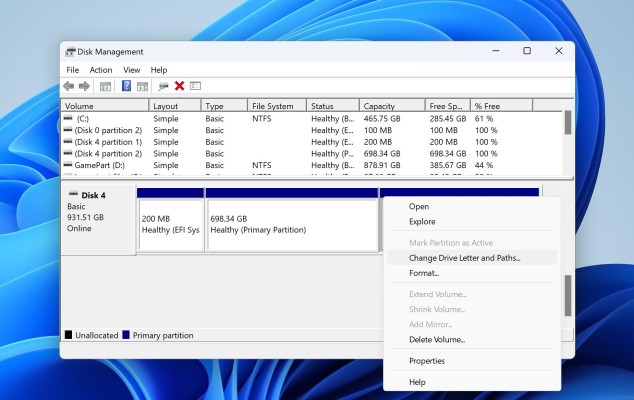Click the 465.75 GB capacity cell
This screenshot has height=400, width=634.
click(x=382, y=119)
